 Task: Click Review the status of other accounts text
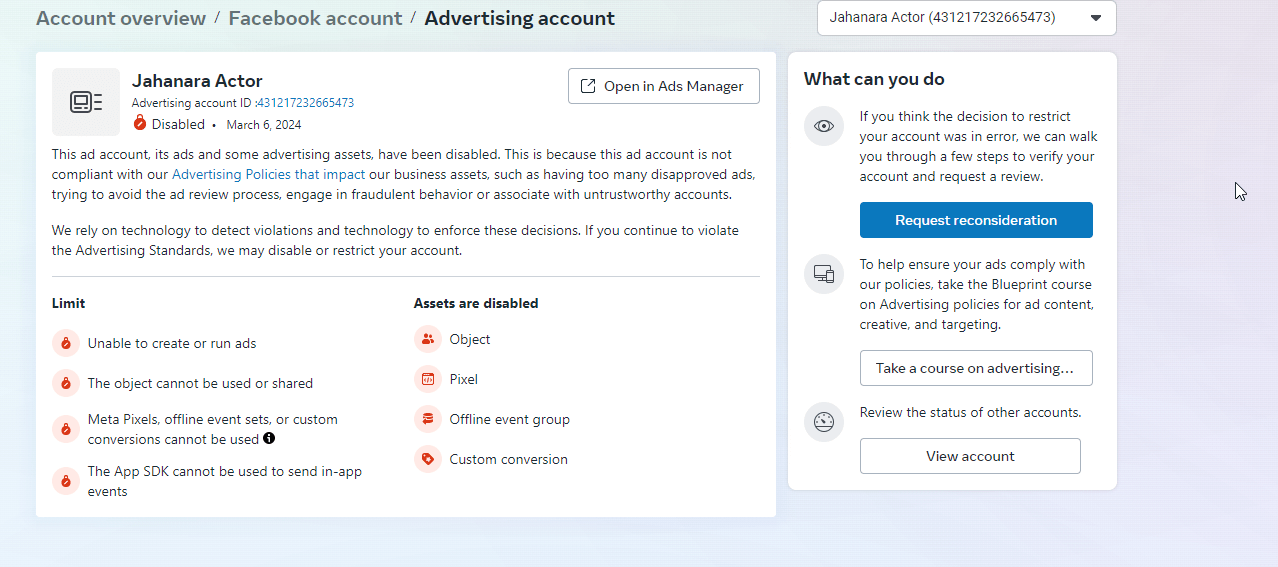(x=970, y=412)
